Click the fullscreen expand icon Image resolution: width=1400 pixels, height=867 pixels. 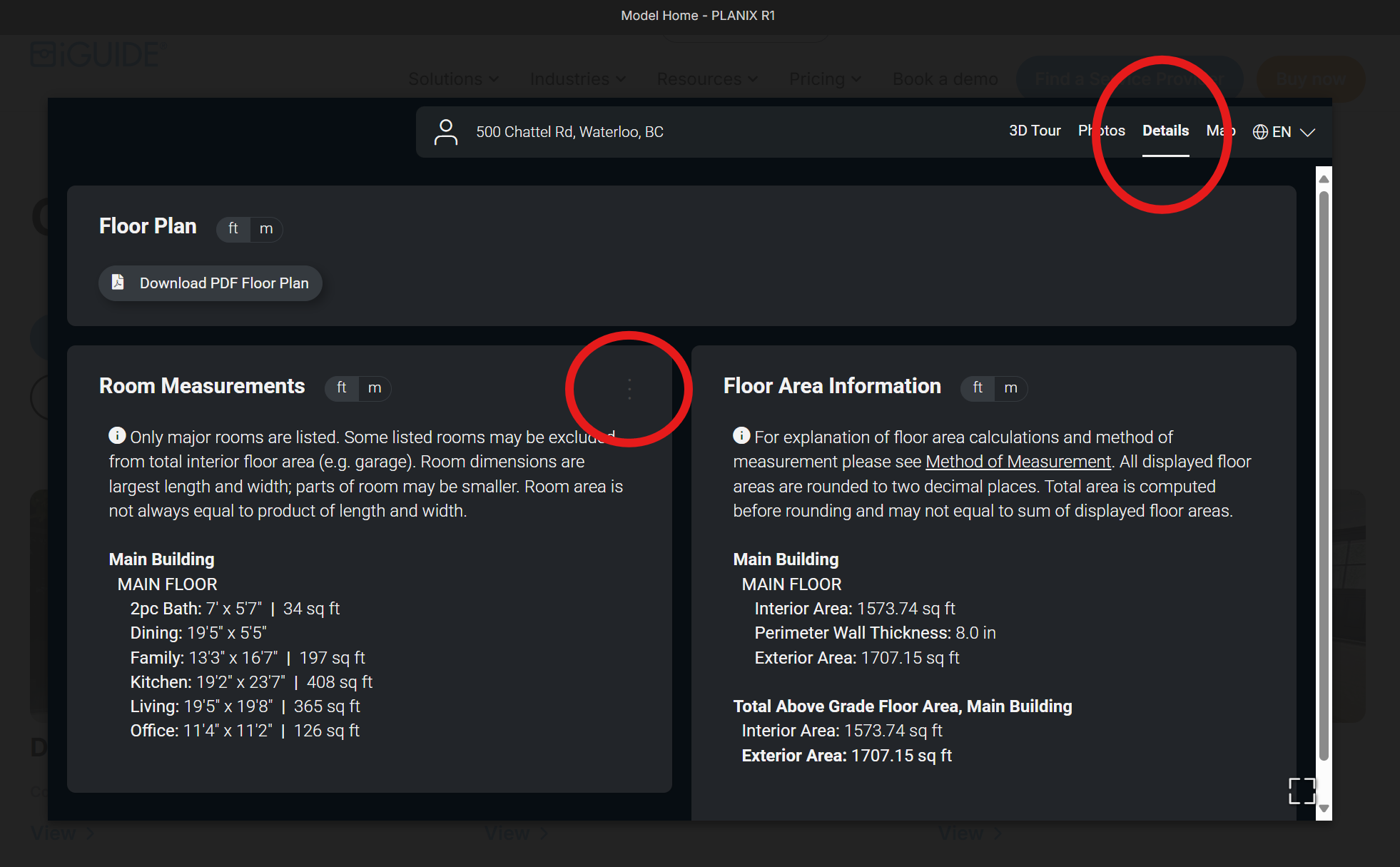pos(1302,791)
